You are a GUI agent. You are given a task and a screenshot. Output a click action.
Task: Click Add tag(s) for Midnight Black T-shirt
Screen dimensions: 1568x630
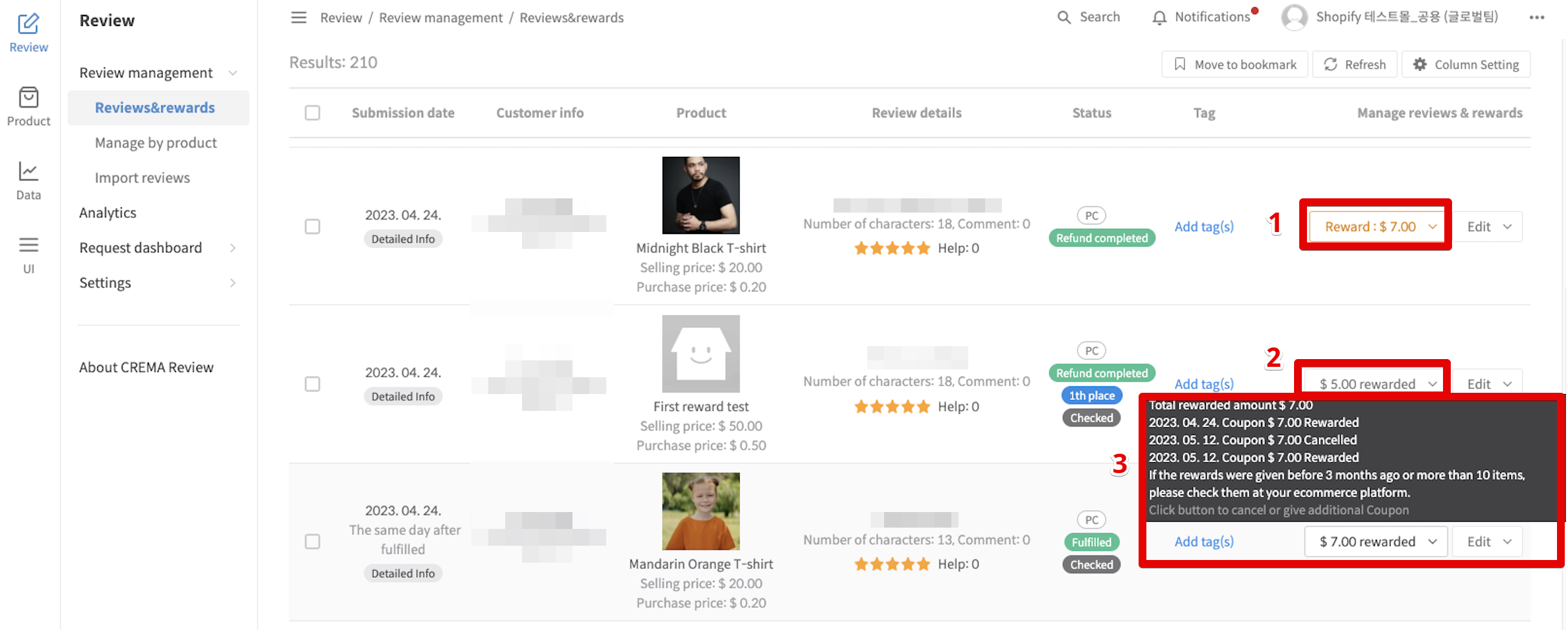(1204, 226)
